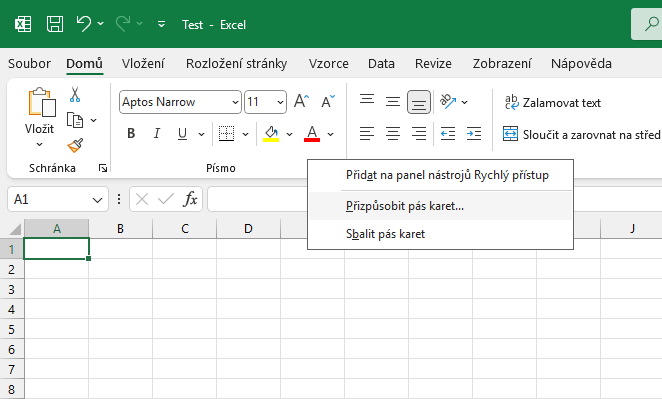Align text to middle of cell
This screenshot has width=662, height=399.
tap(393, 101)
